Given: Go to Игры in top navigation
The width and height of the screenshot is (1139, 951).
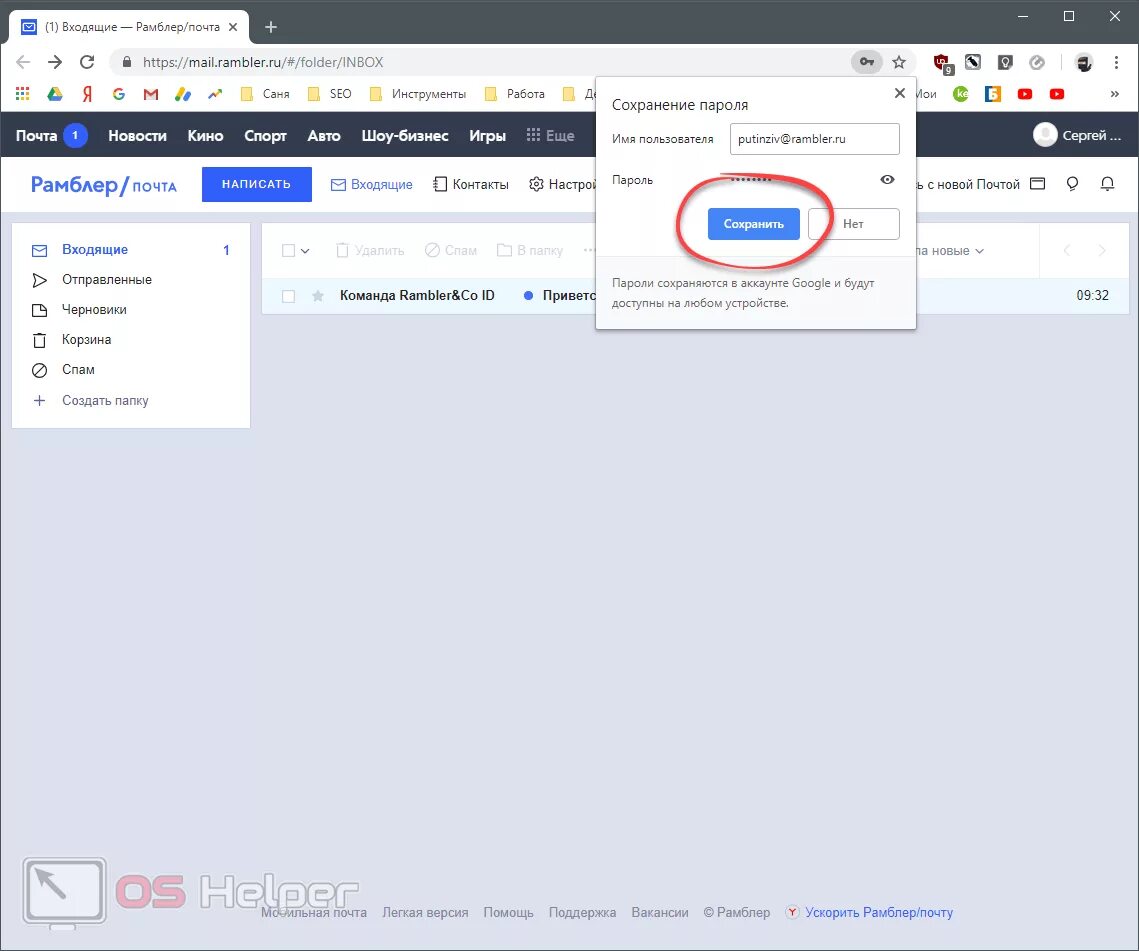Looking at the screenshot, I should 487,135.
